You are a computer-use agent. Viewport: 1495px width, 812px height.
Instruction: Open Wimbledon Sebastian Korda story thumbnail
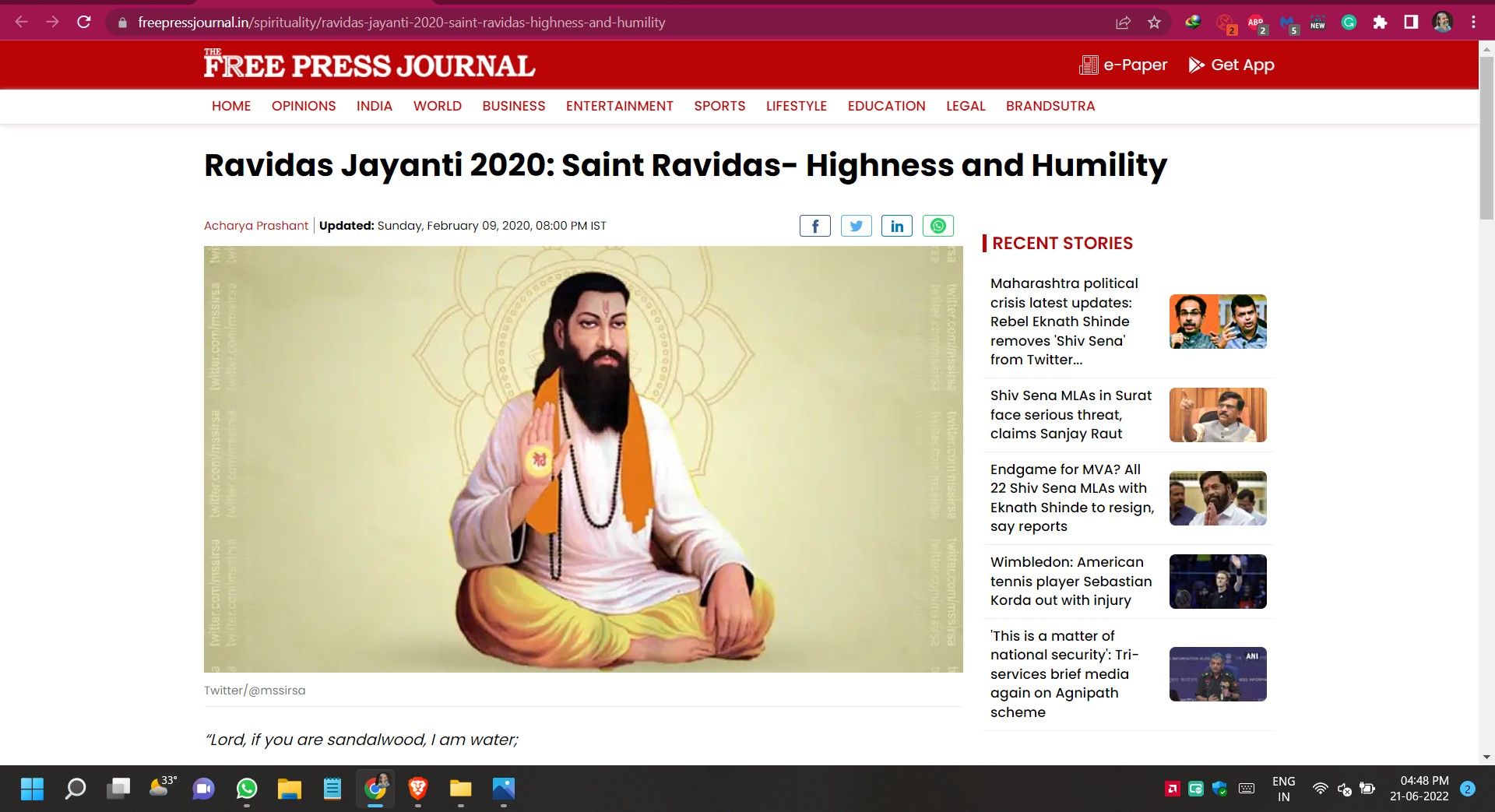(x=1218, y=582)
